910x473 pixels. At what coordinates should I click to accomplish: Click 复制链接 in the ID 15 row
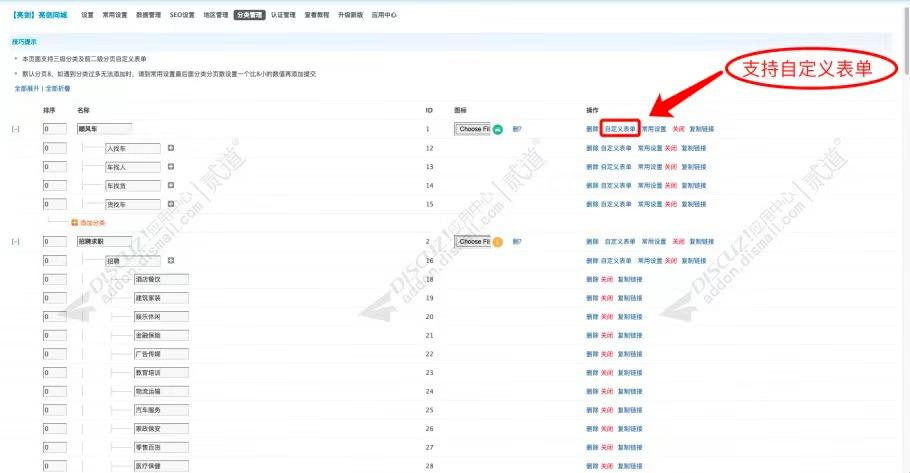694,204
